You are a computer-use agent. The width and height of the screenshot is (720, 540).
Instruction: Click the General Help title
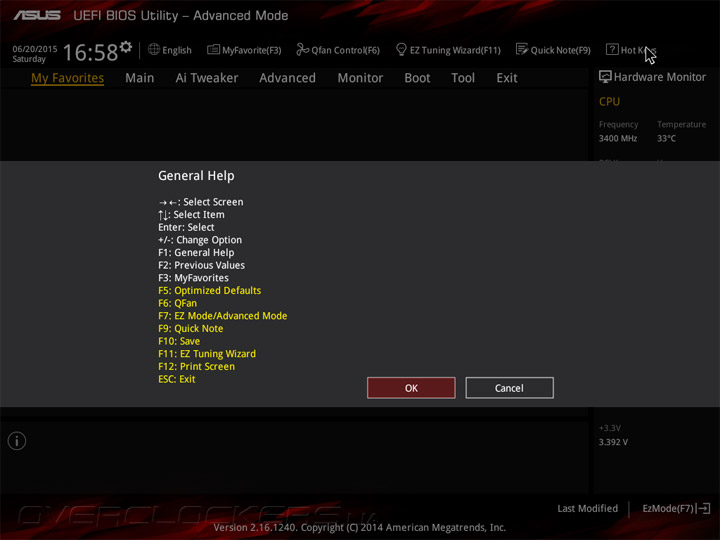[196, 176]
